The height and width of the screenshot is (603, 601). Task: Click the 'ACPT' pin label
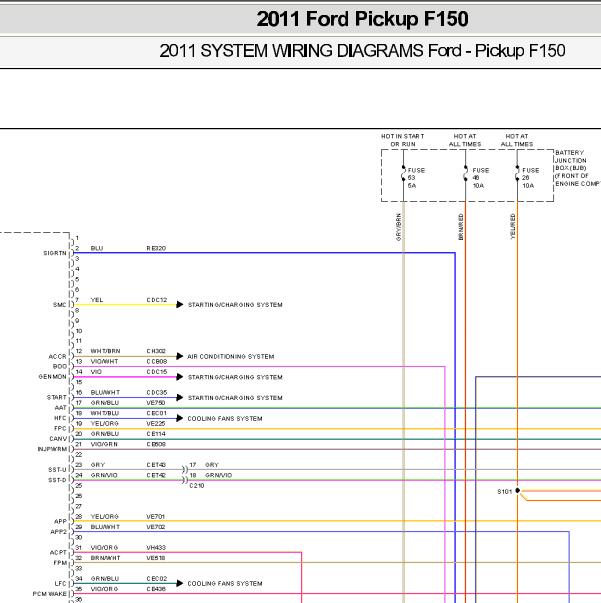(58, 553)
